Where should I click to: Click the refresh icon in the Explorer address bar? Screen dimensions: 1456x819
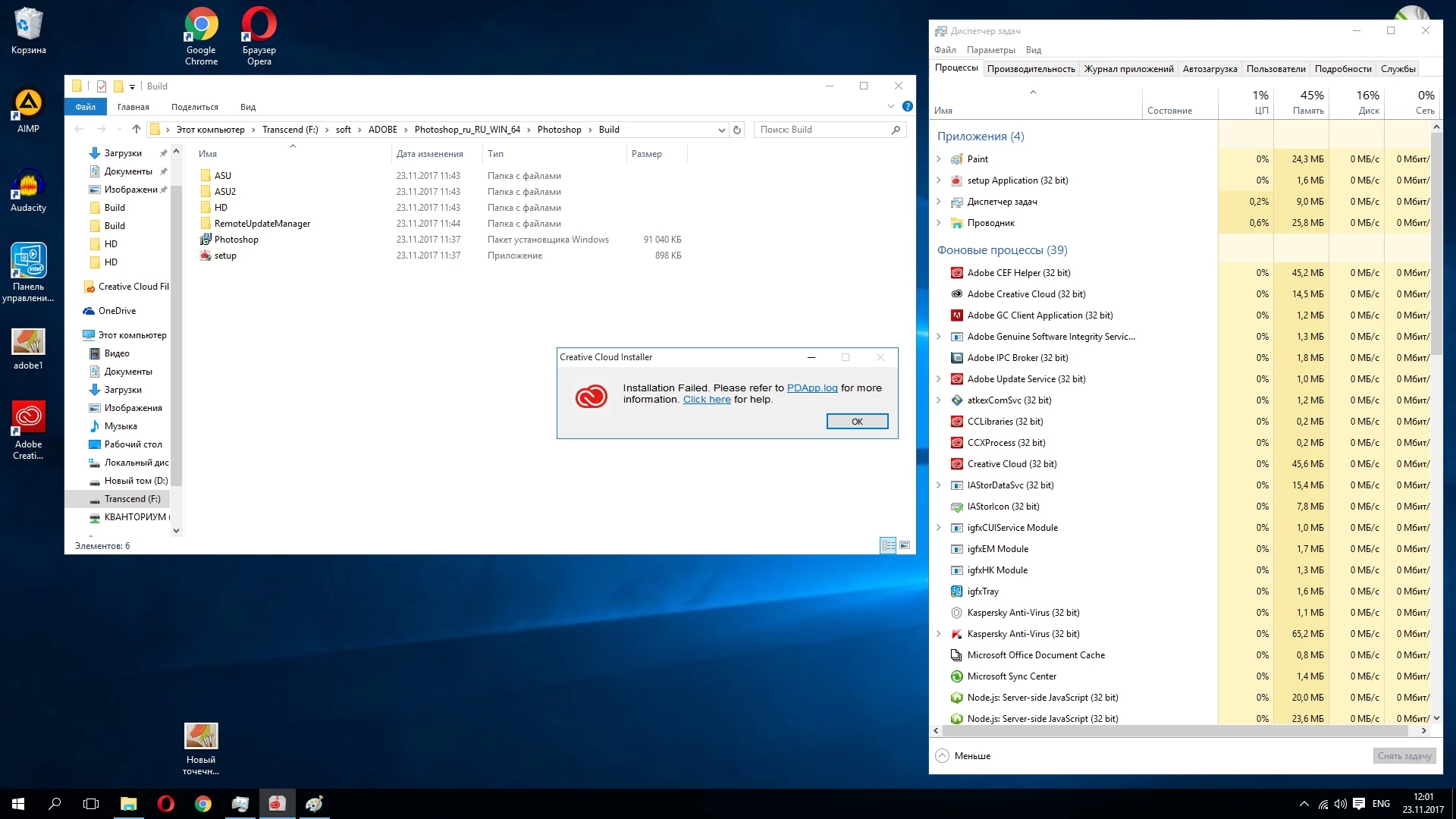(736, 130)
